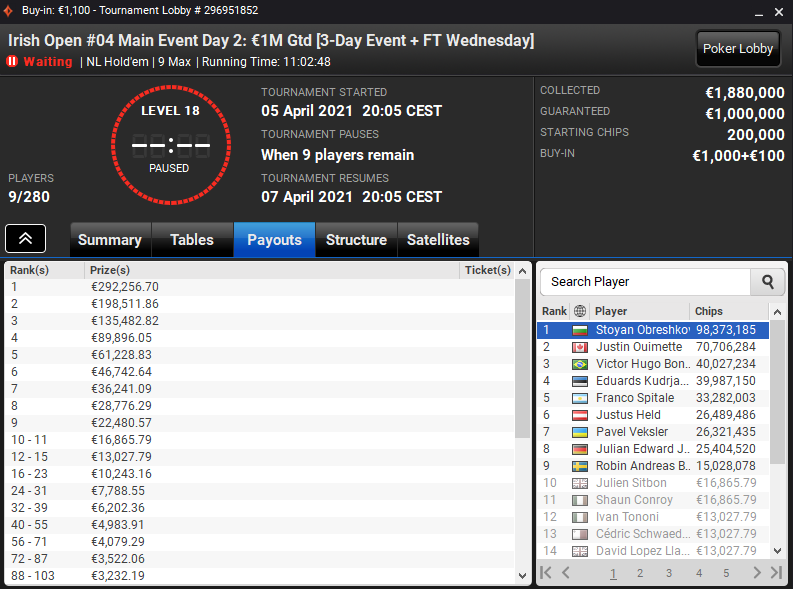Jump to last page of player list
This screenshot has width=793, height=589.
(776, 573)
